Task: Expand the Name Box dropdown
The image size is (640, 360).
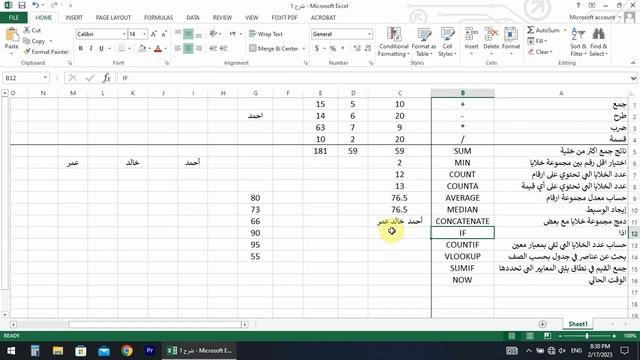Action: (45, 78)
